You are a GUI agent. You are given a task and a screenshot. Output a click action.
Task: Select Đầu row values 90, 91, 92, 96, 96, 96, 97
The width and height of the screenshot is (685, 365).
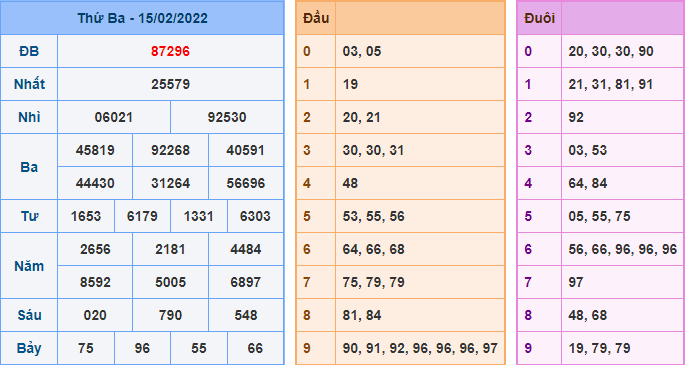click(x=420, y=348)
